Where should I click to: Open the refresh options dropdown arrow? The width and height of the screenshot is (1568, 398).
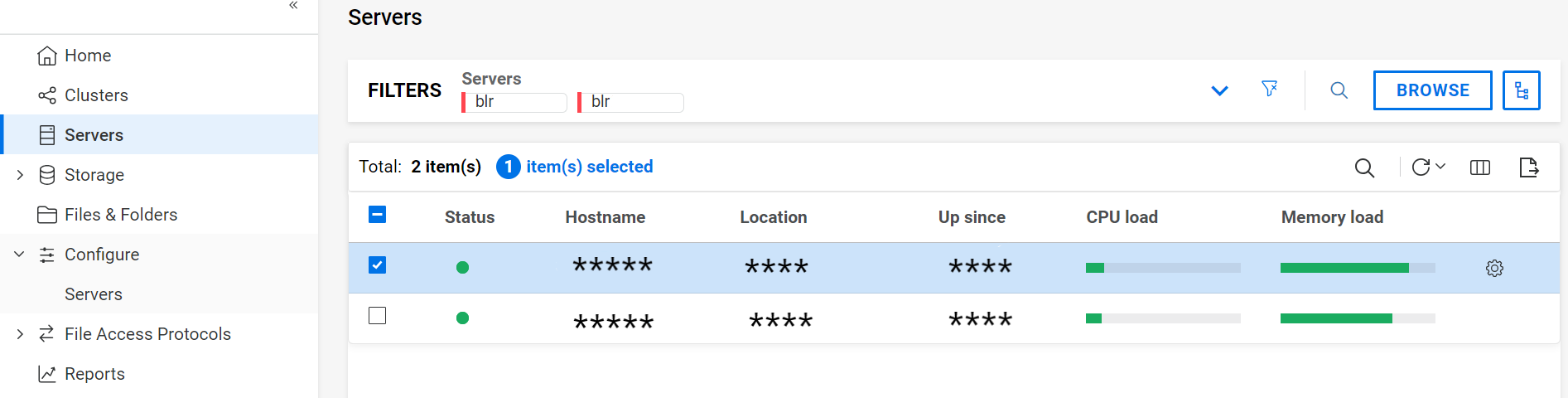[1440, 167]
